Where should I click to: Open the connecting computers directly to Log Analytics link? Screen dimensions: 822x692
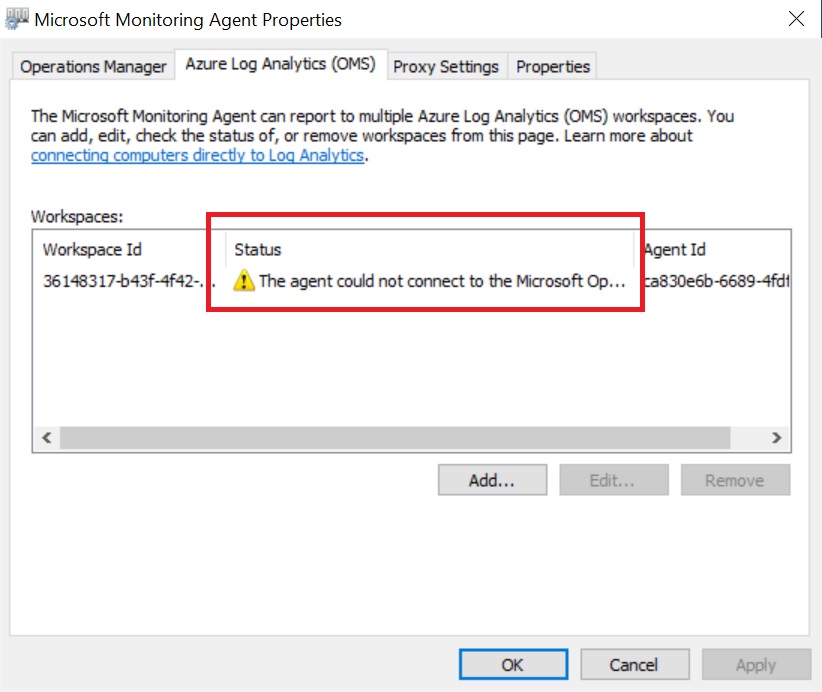click(196, 155)
